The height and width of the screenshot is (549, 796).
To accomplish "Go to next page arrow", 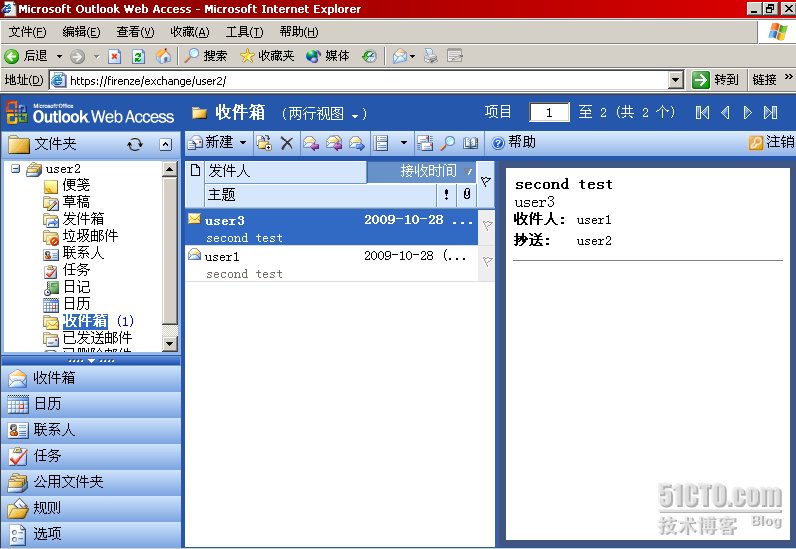I will pos(748,112).
